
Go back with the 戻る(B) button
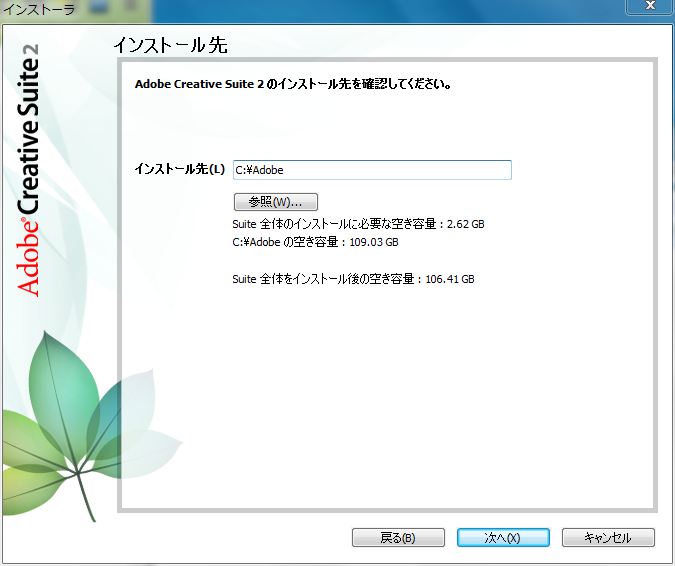pyautogui.click(x=398, y=538)
